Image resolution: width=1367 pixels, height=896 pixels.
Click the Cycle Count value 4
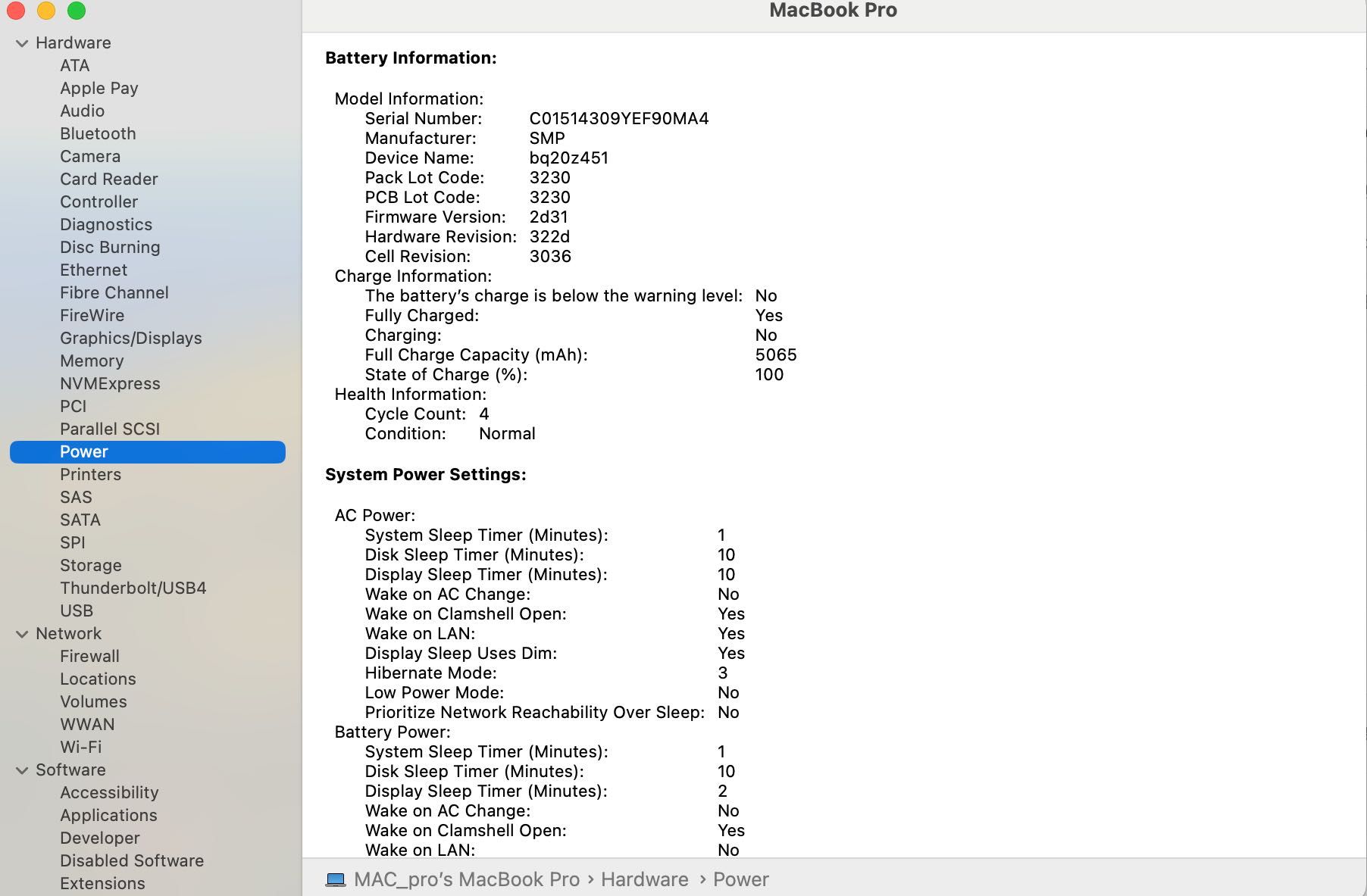coord(484,414)
